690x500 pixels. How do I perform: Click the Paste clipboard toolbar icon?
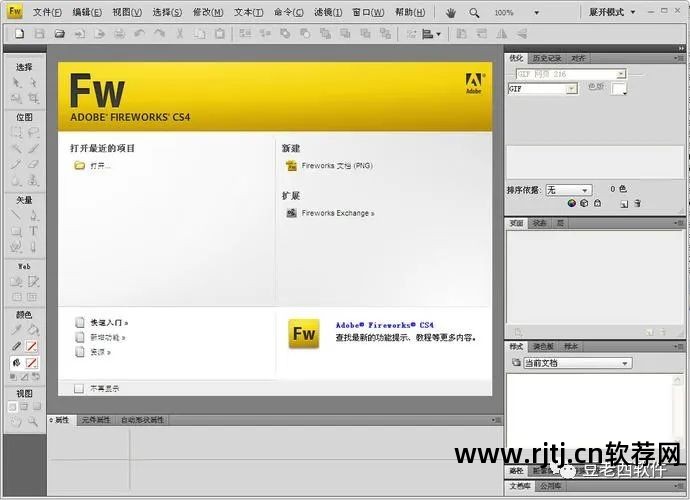pyautogui.click(x=220, y=33)
